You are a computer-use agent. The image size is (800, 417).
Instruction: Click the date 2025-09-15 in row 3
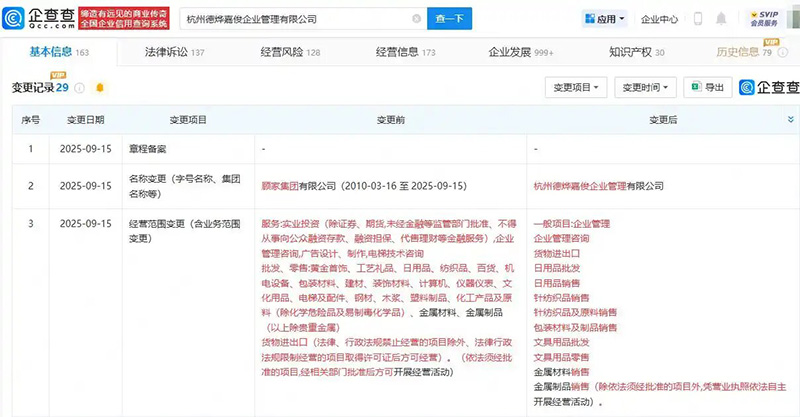pyautogui.click(x=86, y=224)
